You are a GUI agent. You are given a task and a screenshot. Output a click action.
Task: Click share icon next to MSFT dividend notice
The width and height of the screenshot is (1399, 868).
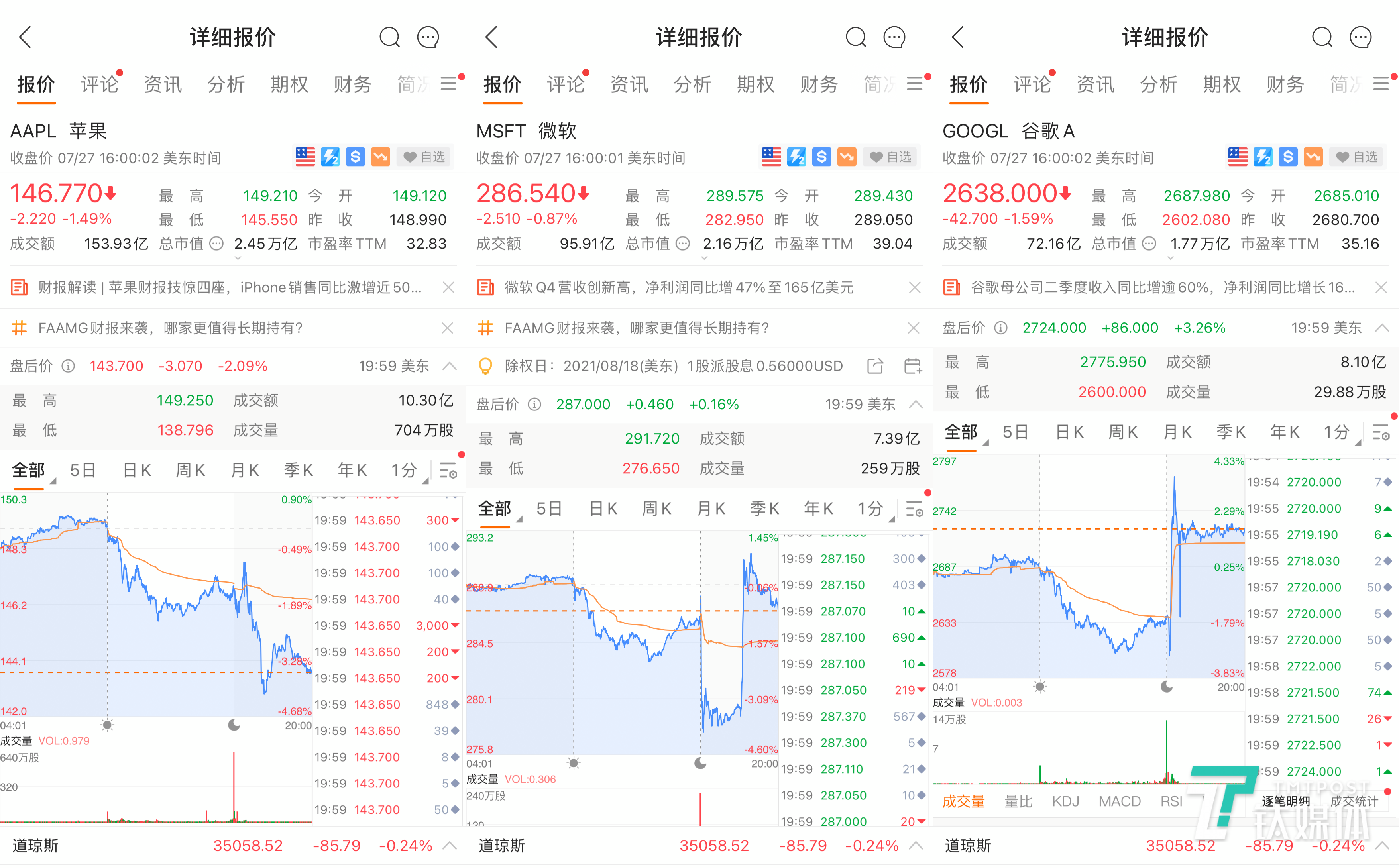[875, 366]
